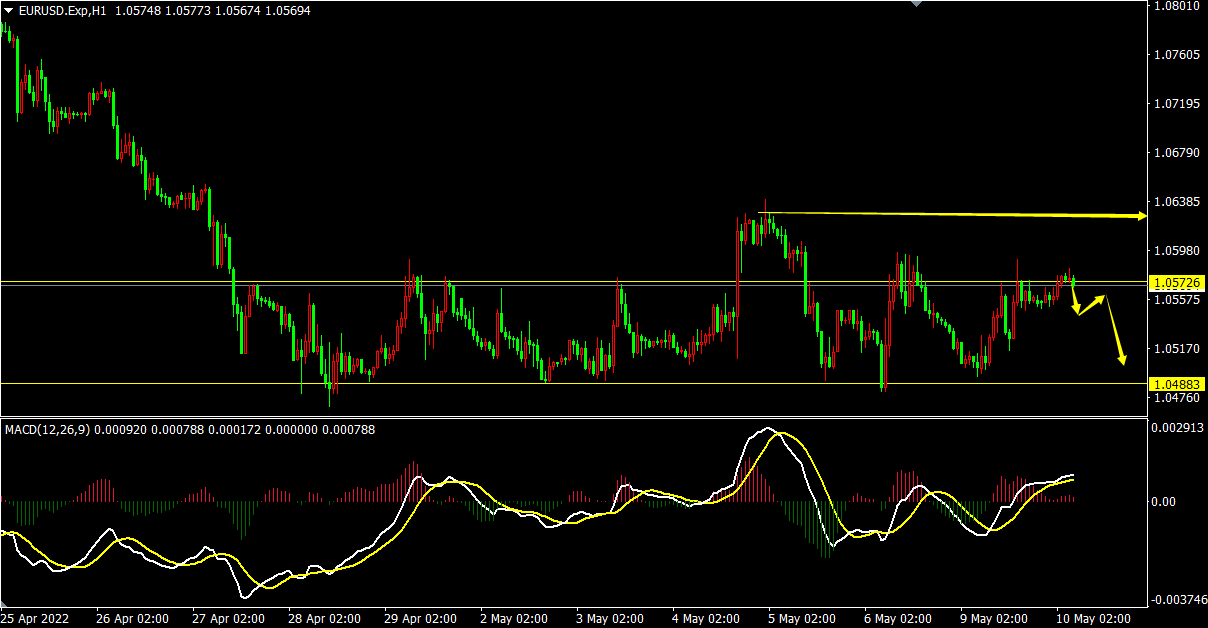Select the yellow 1.05726 price label

[1177, 283]
